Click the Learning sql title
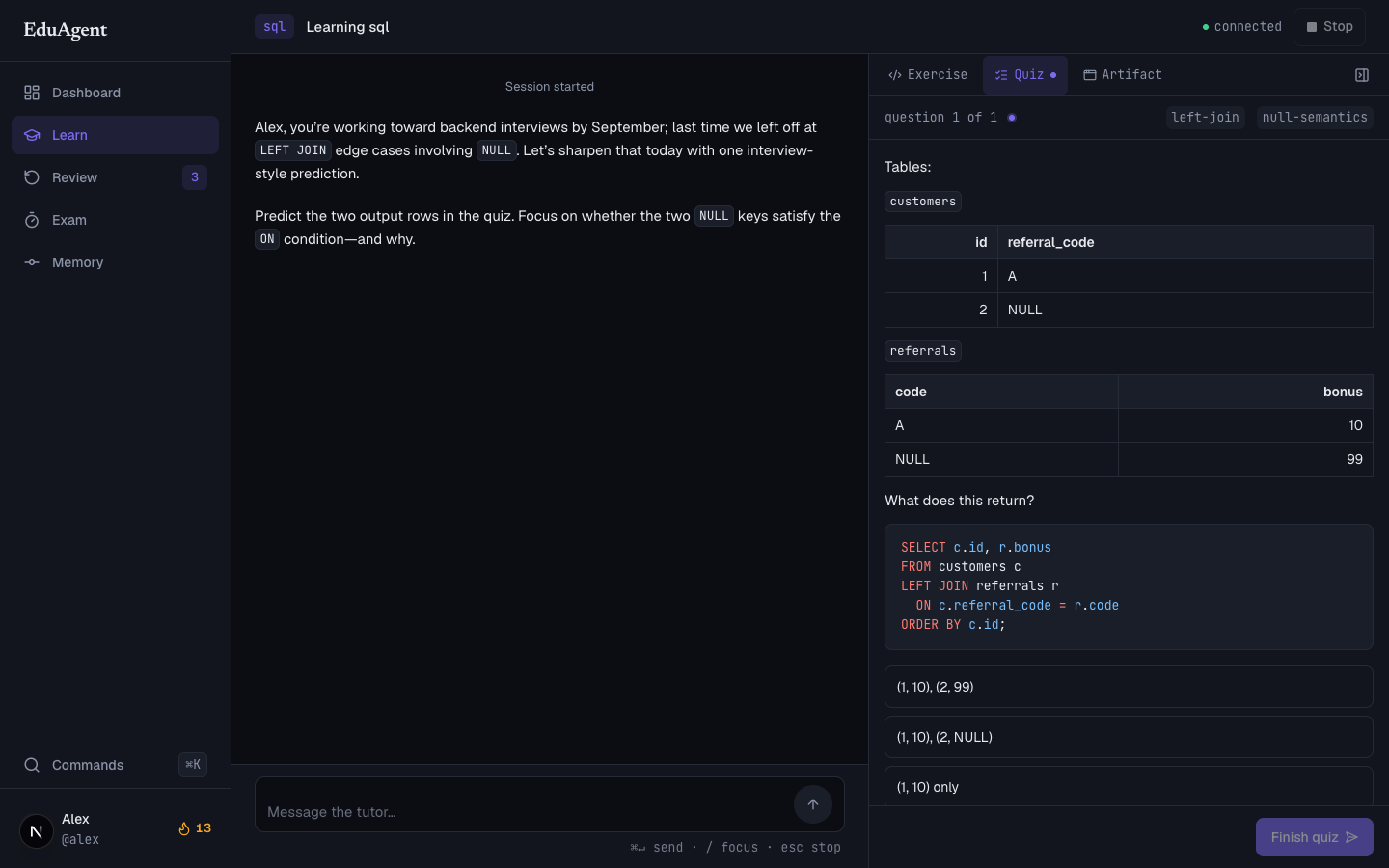Image resolution: width=1389 pixels, height=868 pixels. [347, 27]
